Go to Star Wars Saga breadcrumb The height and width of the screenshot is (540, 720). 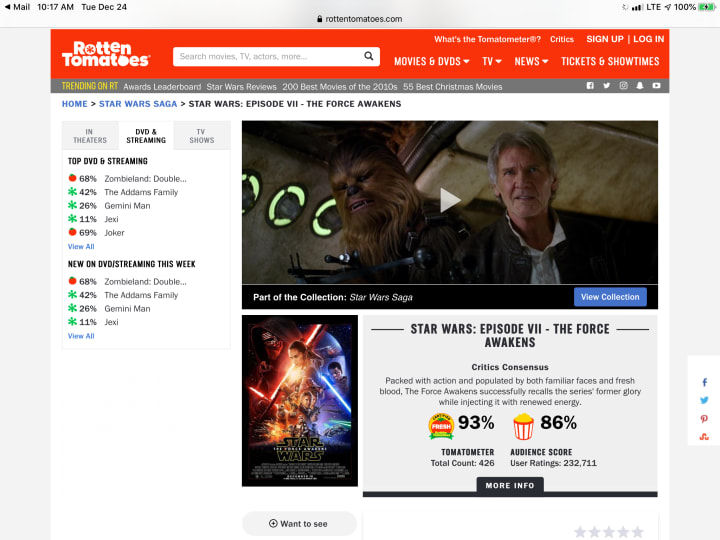138,104
